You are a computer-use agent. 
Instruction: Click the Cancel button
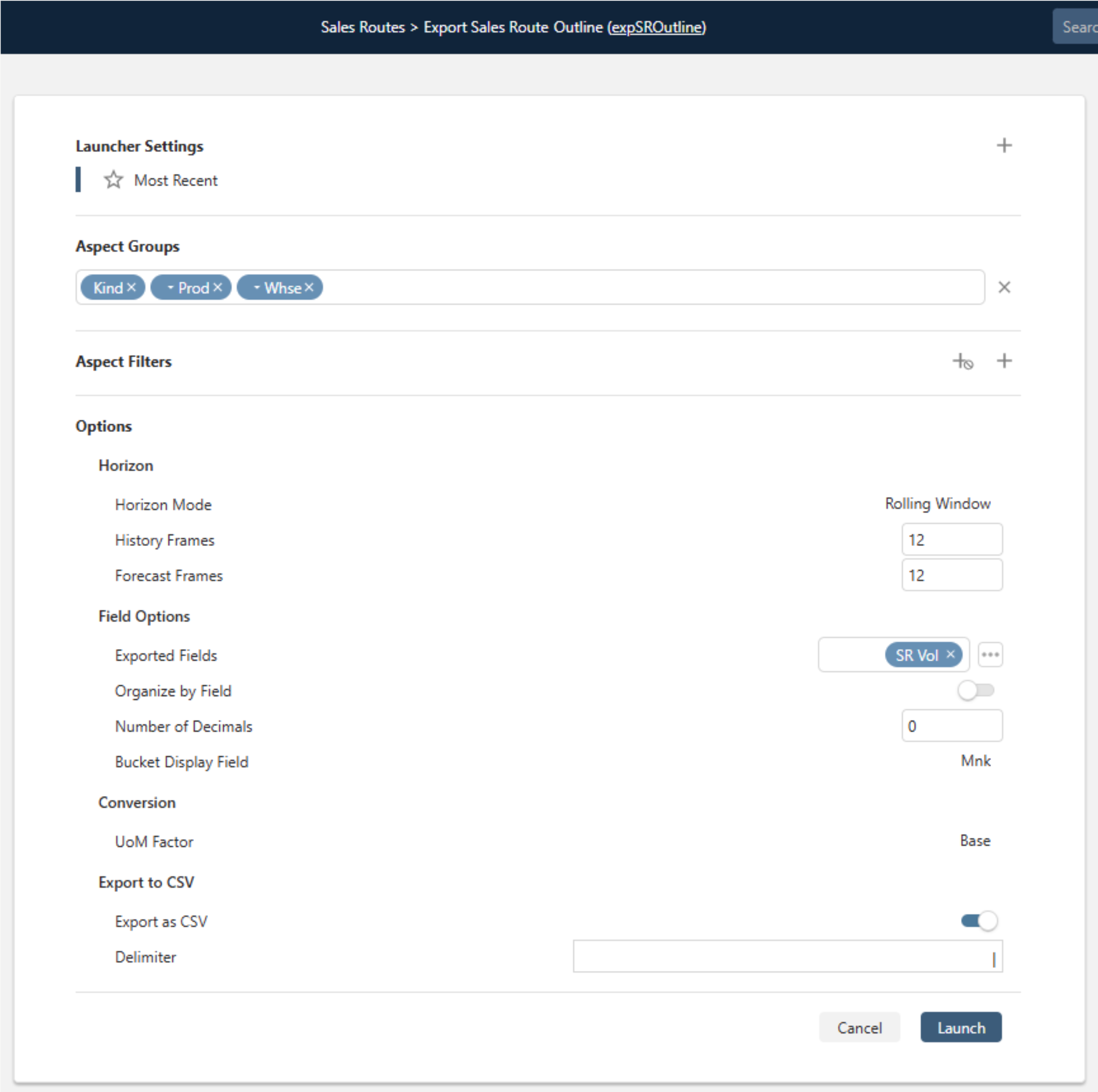pyautogui.click(x=859, y=1027)
